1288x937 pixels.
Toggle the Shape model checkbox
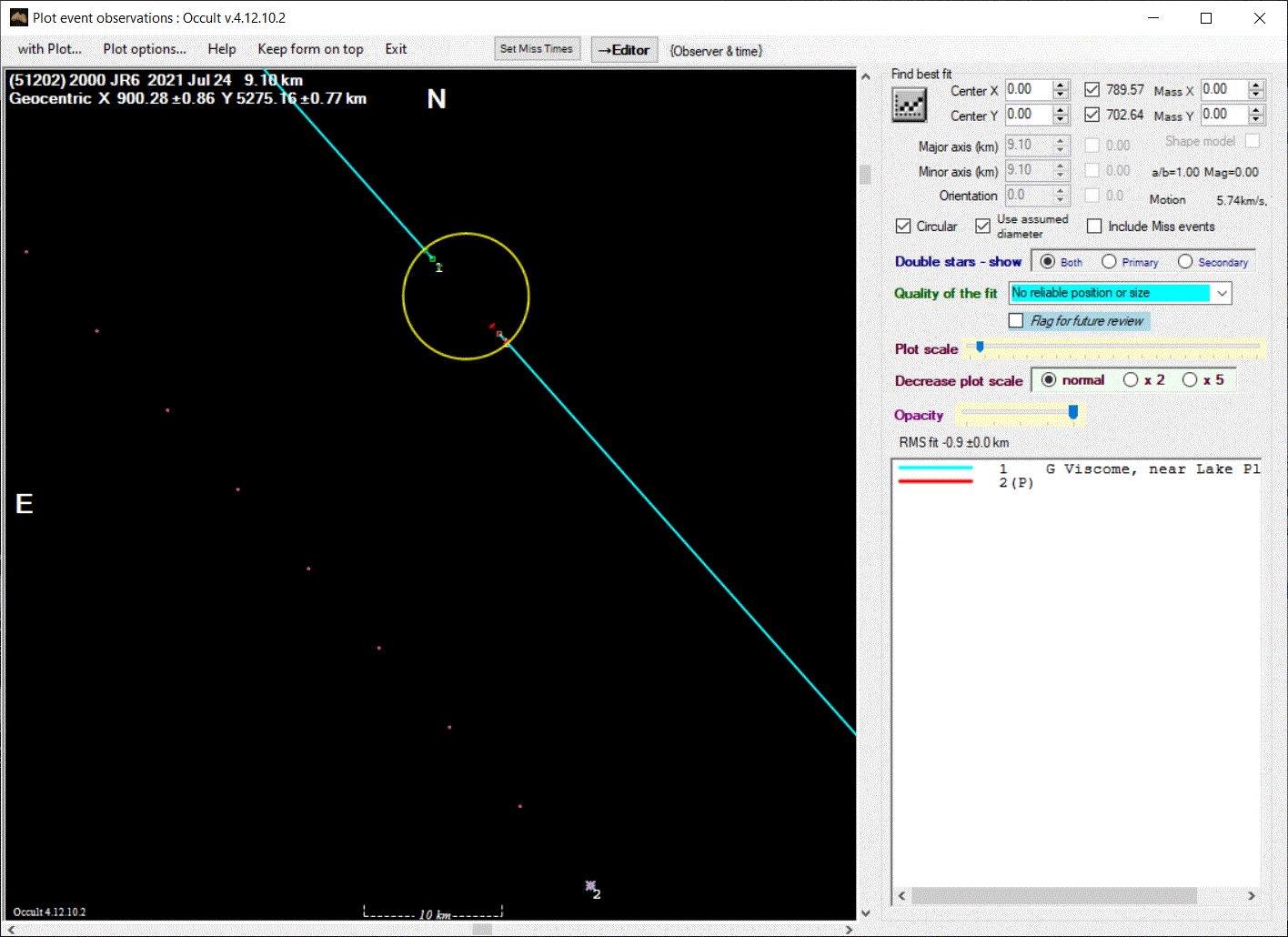coord(1253,141)
